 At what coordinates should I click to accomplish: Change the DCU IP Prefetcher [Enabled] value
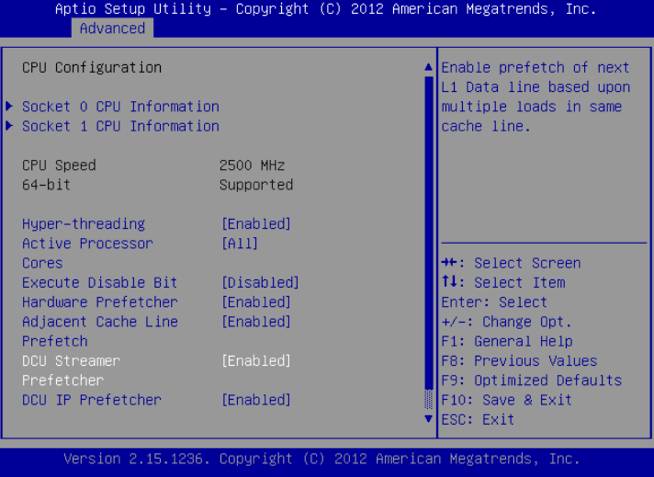(256, 400)
